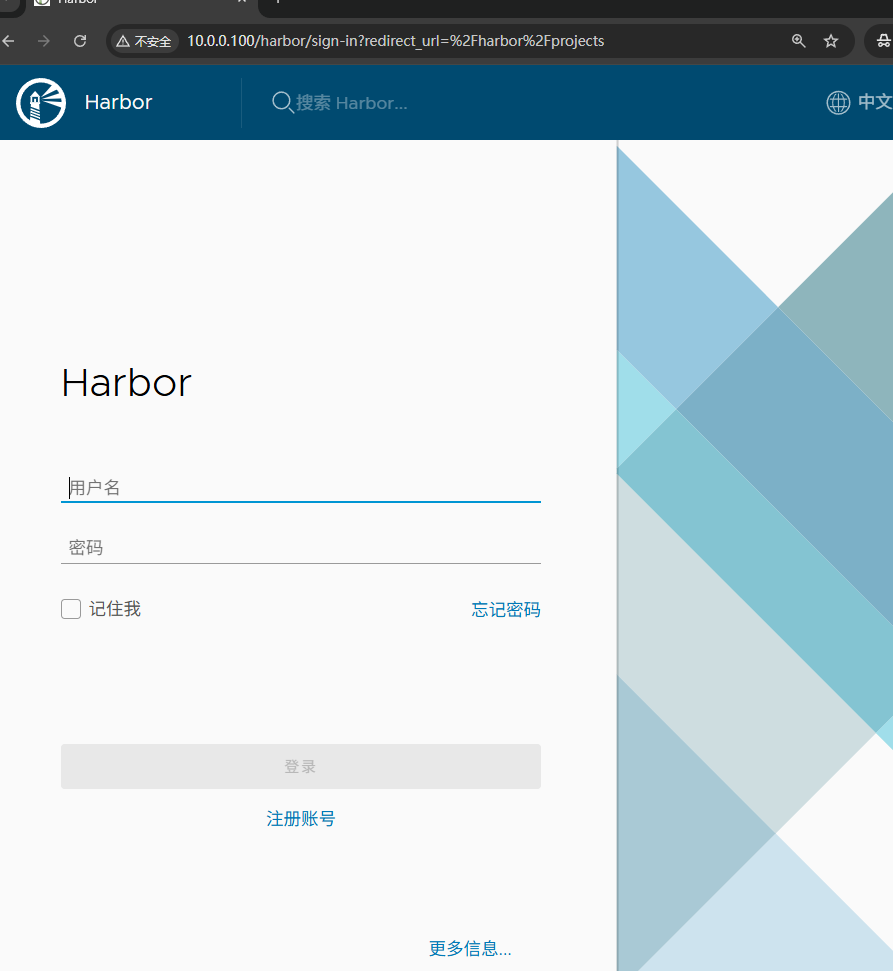Click the 不安全 security warning badge
The image size is (893, 971).
[144, 41]
